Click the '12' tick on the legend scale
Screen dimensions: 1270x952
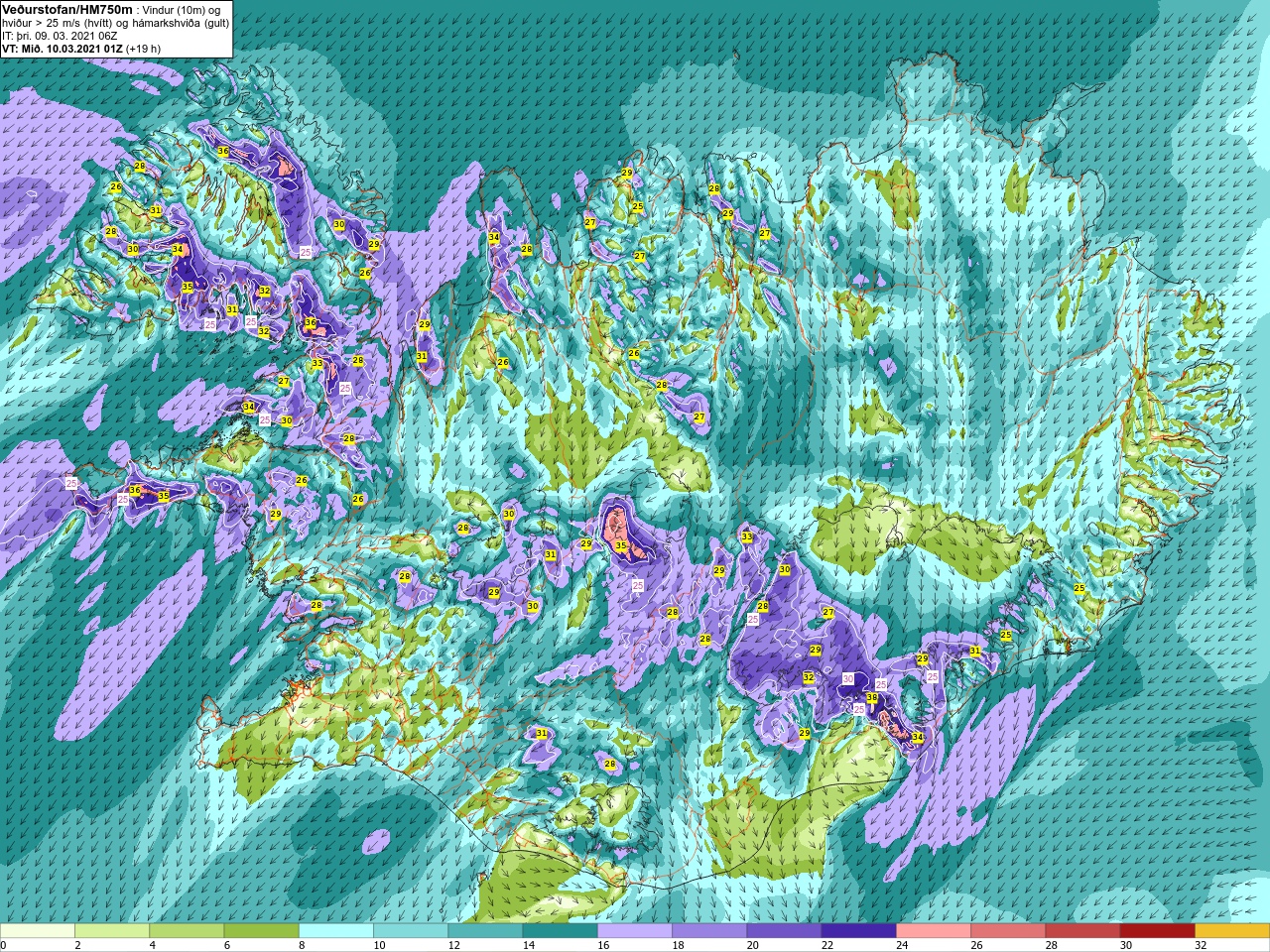(454, 946)
